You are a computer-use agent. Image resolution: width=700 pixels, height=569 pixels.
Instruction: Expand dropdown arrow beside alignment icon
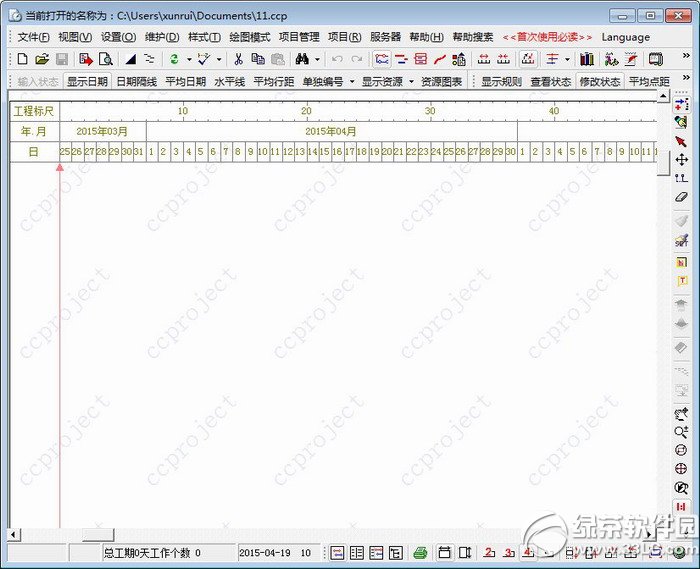pos(567,59)
